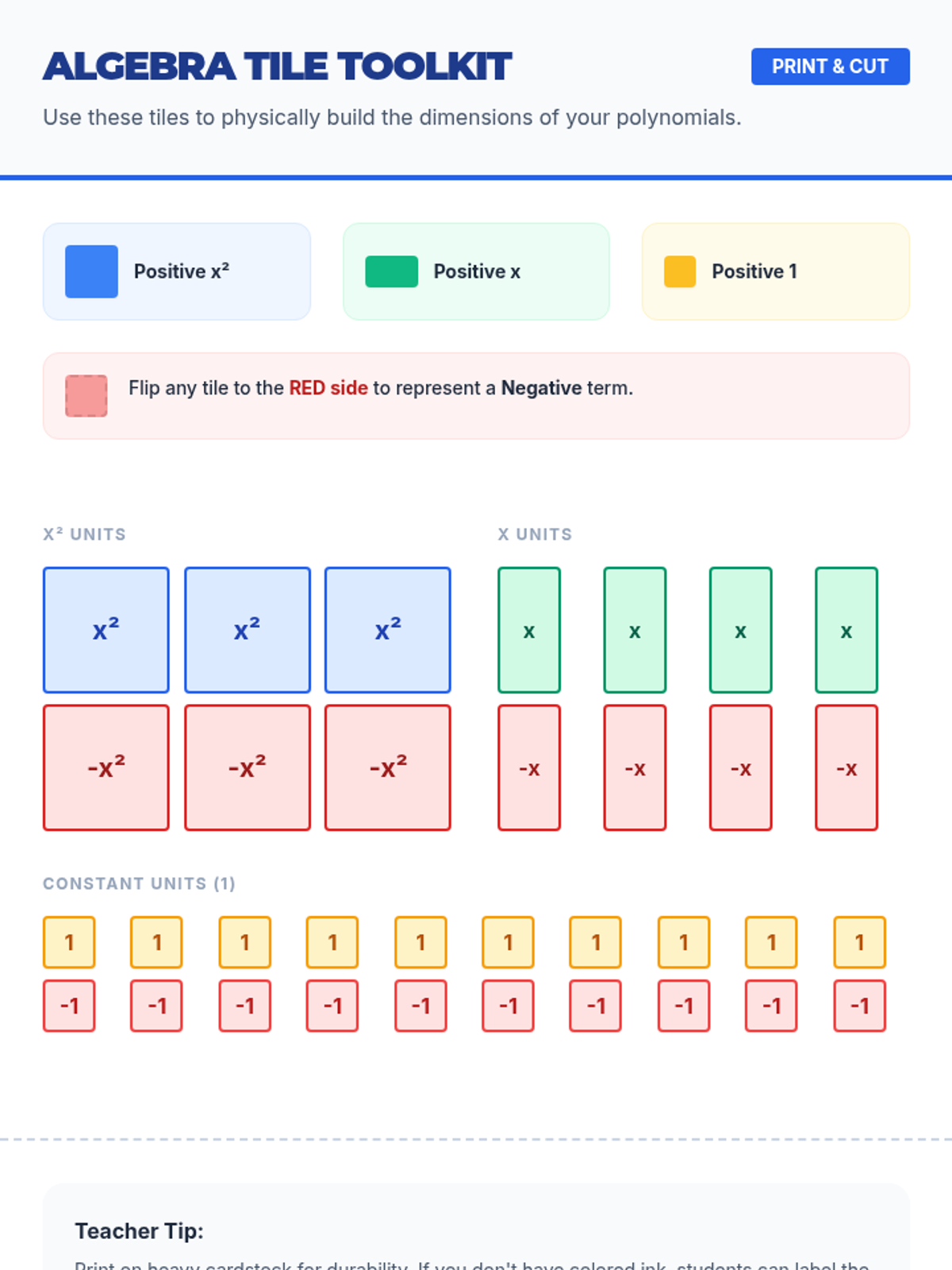The width and height of the screenshot is (952, 1270).
Task: Pick the third blue x² tile
Action: tap(388, 630)
